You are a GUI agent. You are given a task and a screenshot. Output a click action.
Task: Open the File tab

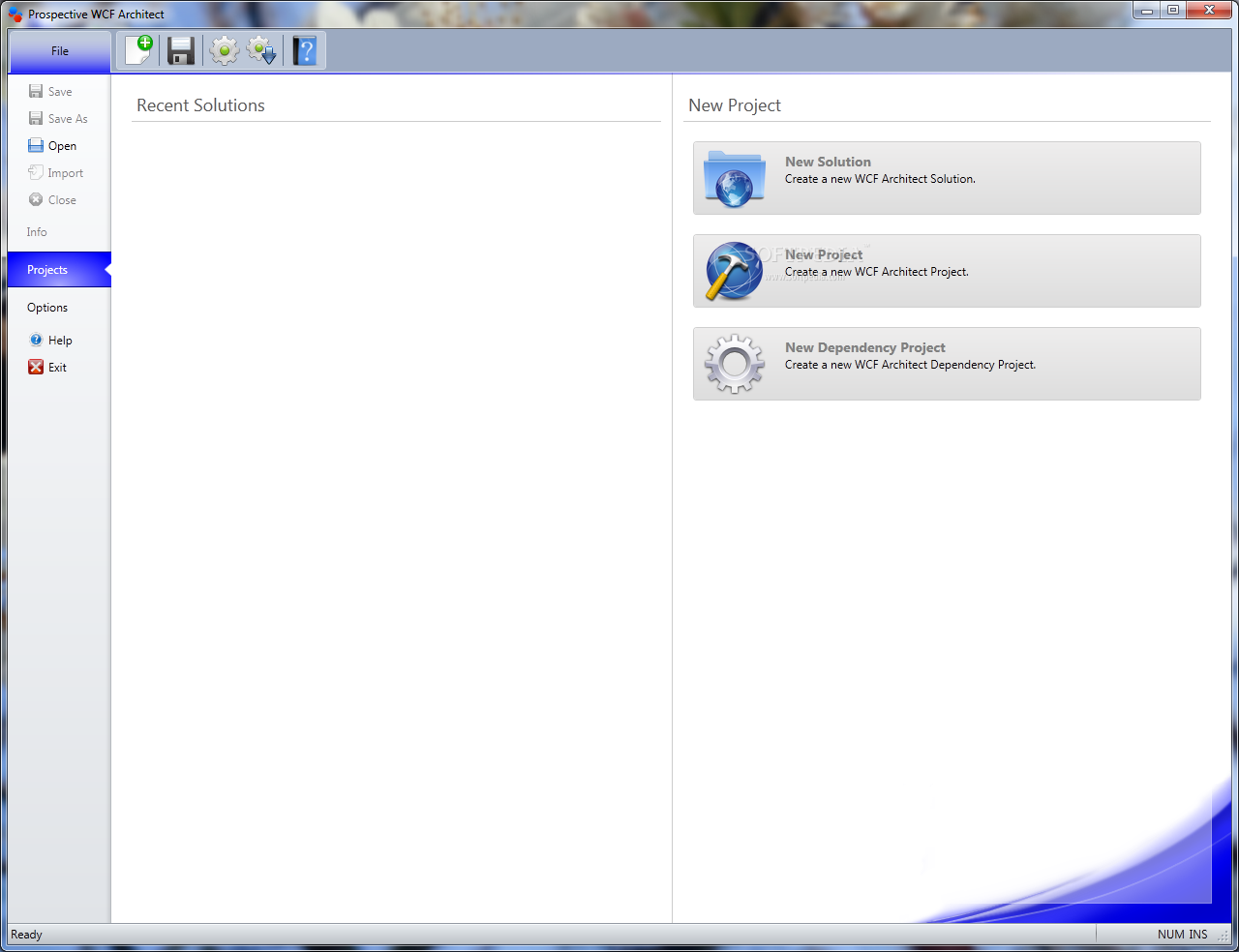(60, 51)
